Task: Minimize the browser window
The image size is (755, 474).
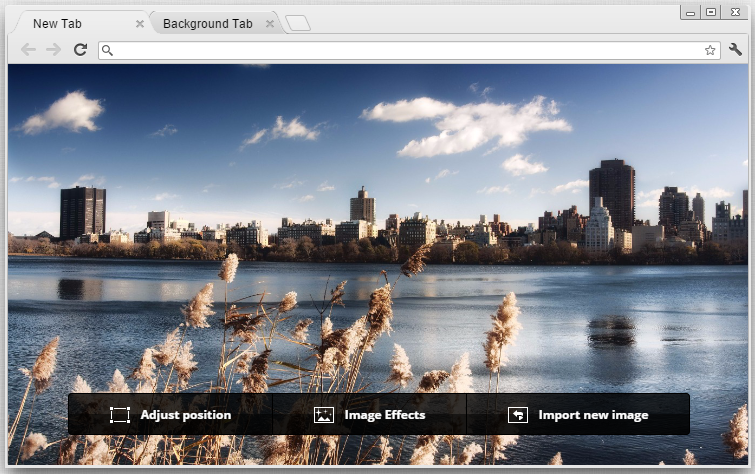Action: (690, 13)
